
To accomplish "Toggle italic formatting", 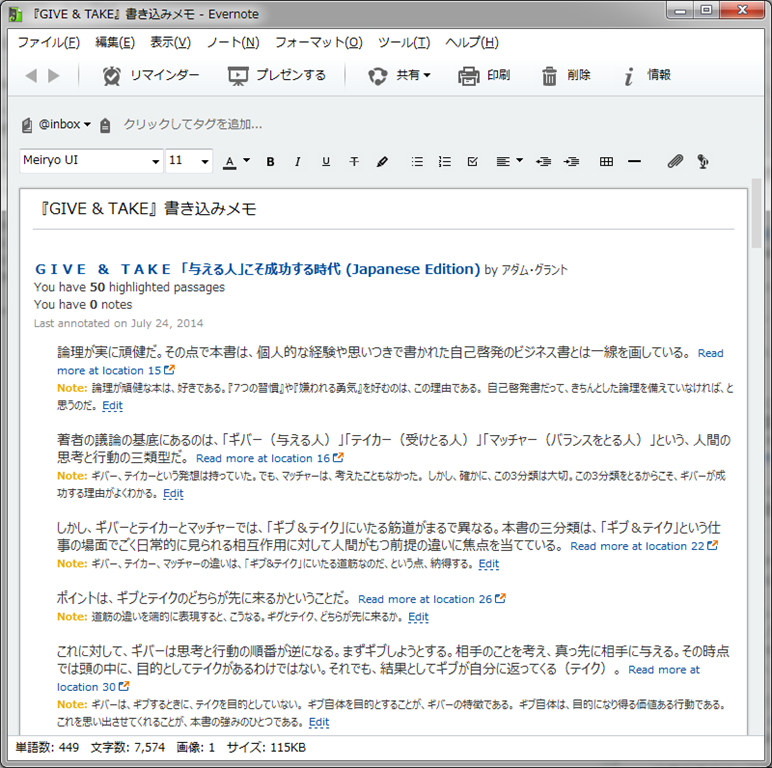I will [x=297, y=161].
